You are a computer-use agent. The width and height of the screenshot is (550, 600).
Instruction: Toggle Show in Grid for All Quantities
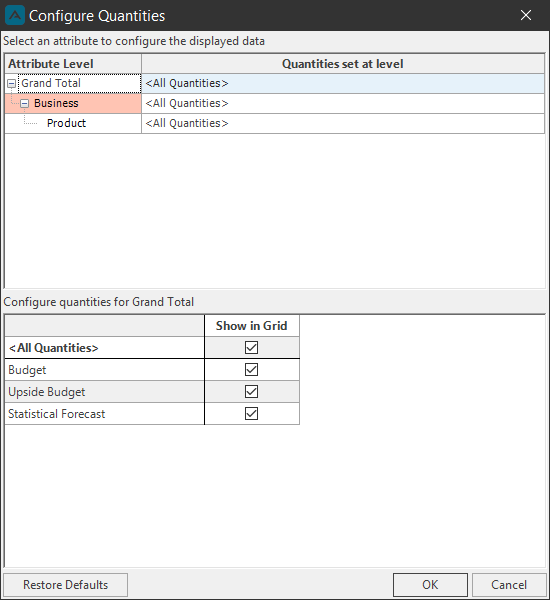[x=251, y=347]
